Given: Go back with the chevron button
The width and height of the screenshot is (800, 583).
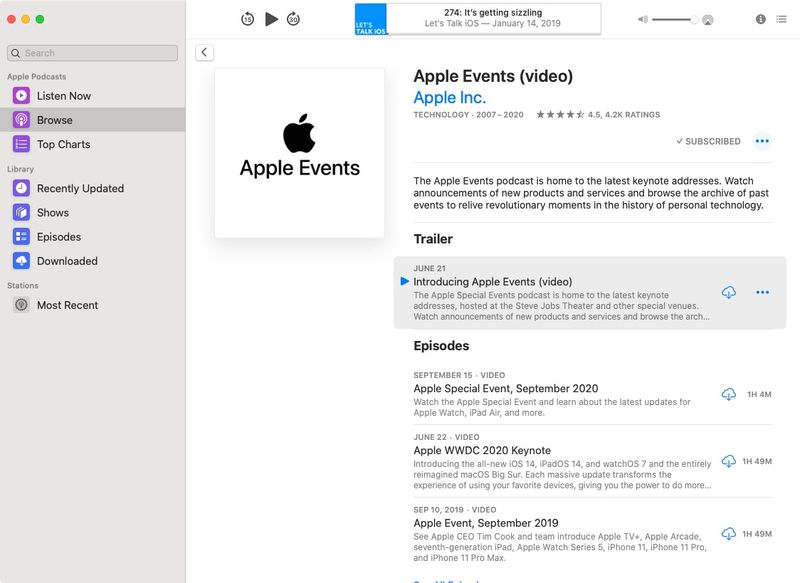Looking at the screenshot, I should (205, 53).
